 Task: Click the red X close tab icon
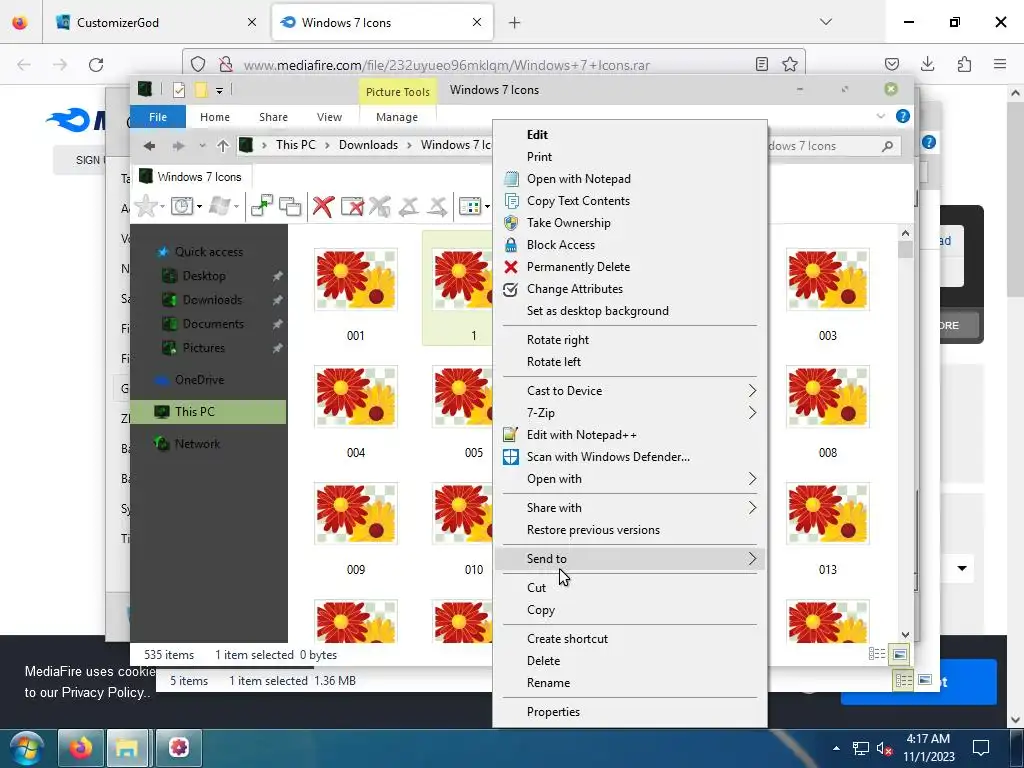323,206
